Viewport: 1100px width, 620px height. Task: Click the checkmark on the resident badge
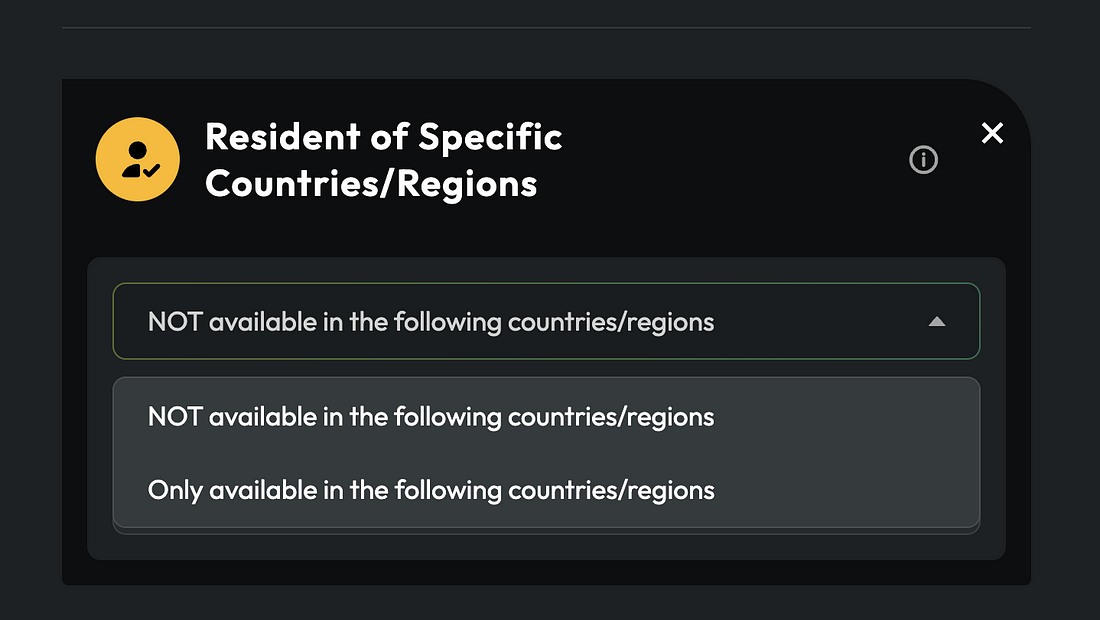[151, 172]
